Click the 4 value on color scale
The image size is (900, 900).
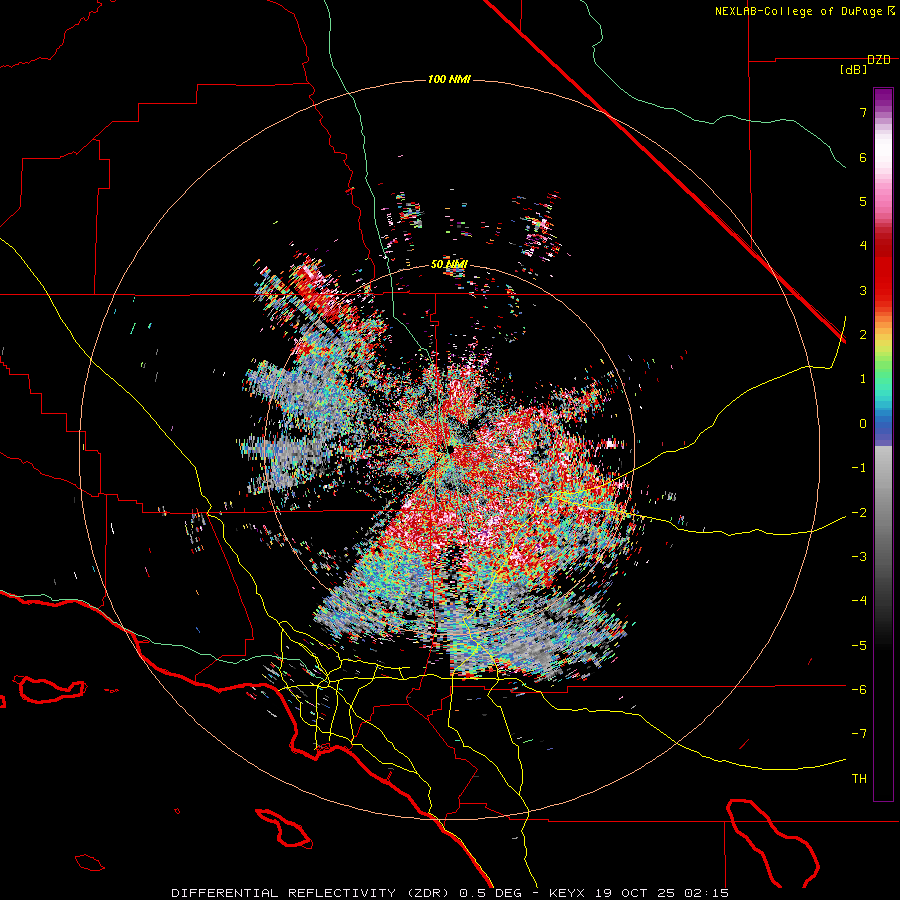pos(863,246)
